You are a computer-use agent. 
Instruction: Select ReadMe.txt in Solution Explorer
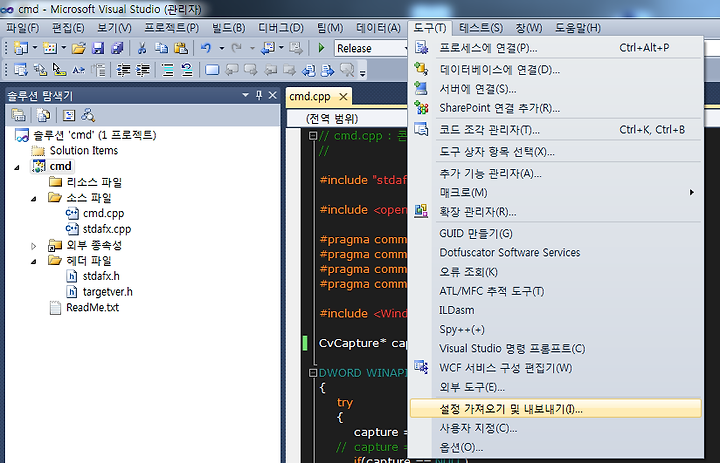(x=92, y=307)
